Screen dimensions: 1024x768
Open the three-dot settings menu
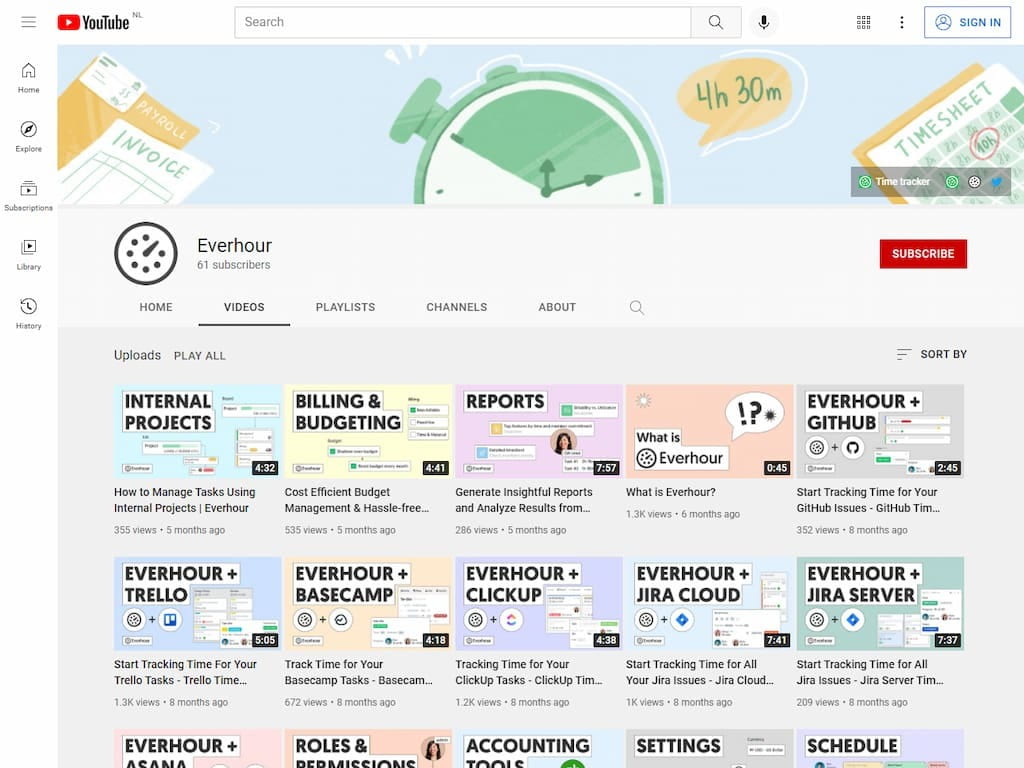(902, 21)
